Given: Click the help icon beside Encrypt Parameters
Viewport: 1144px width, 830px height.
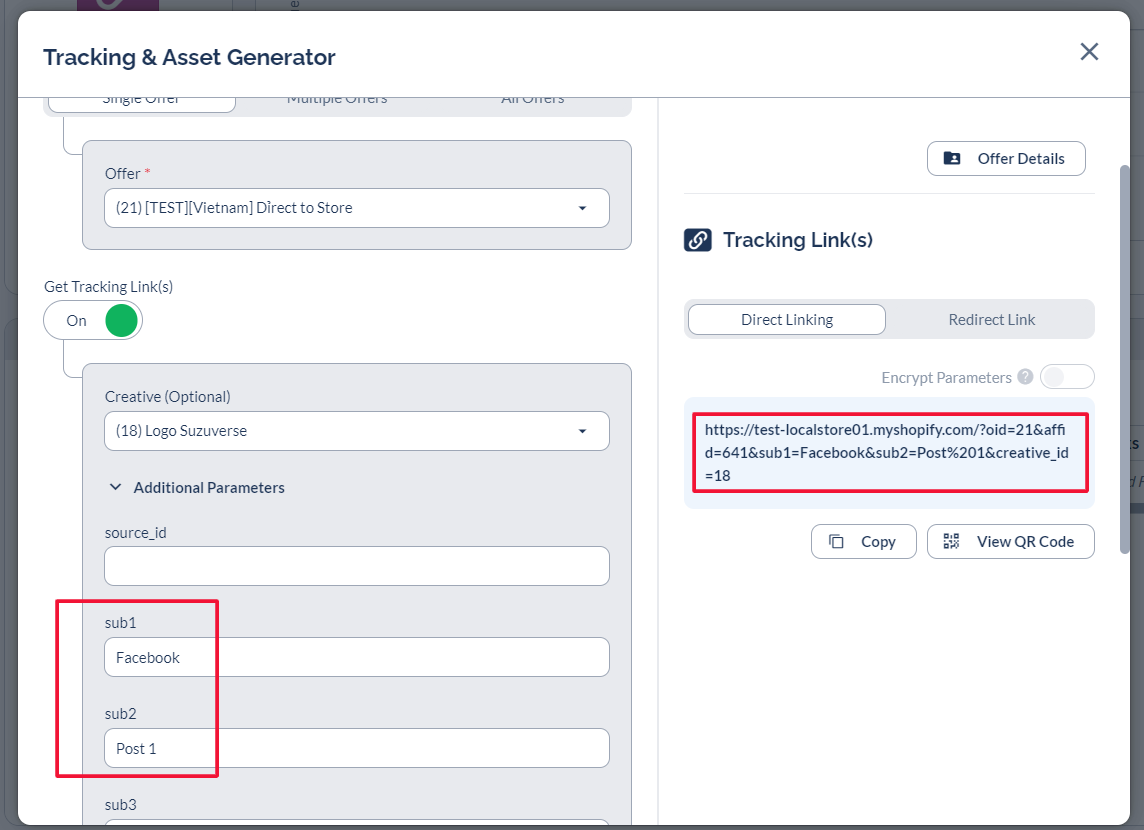Looking at the screenshot, I should tap(1025, 378).
